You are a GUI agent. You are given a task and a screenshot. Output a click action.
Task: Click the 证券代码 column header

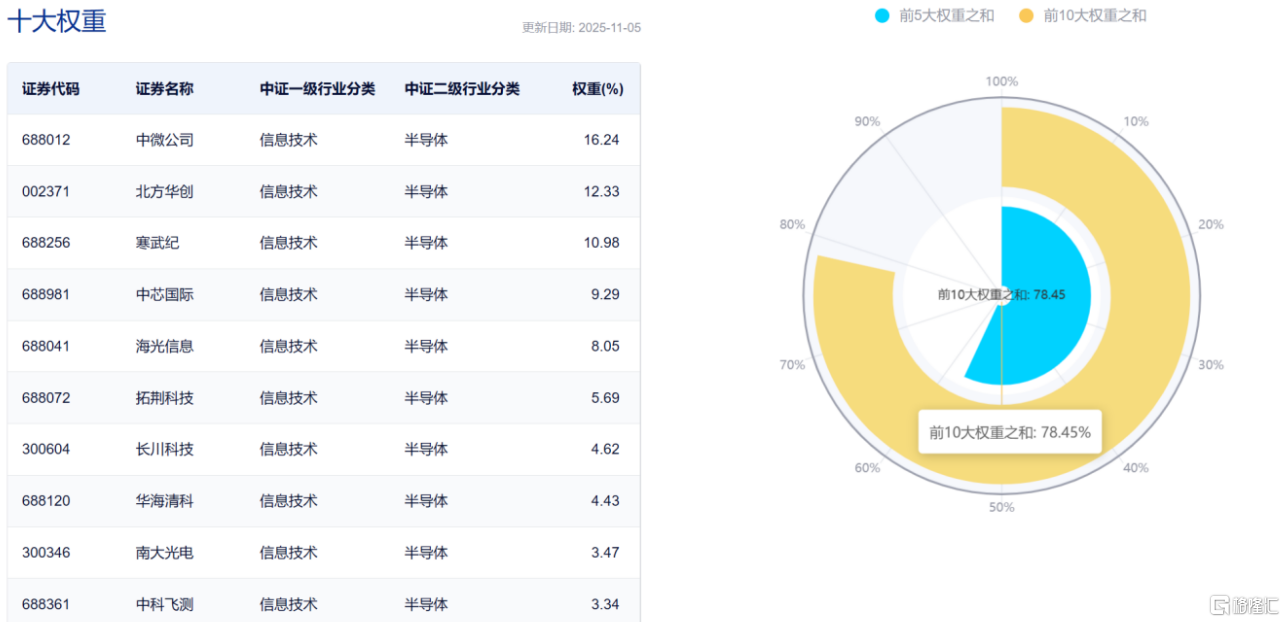click(x=50, y=89)
